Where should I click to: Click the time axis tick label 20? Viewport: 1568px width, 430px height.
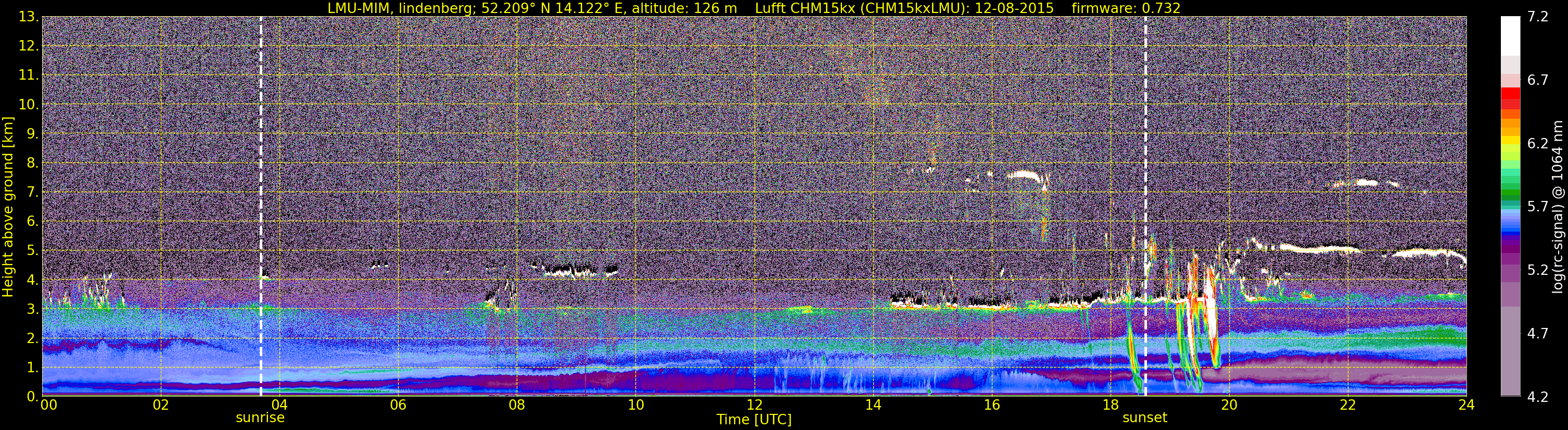click(x=1229, y=405)
